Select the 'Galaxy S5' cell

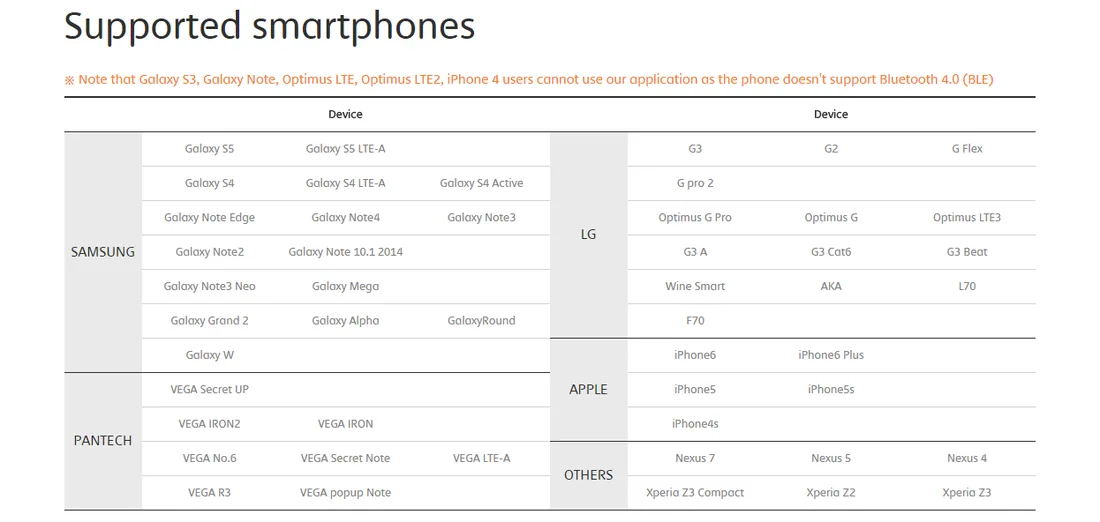[x=210, y=149]
